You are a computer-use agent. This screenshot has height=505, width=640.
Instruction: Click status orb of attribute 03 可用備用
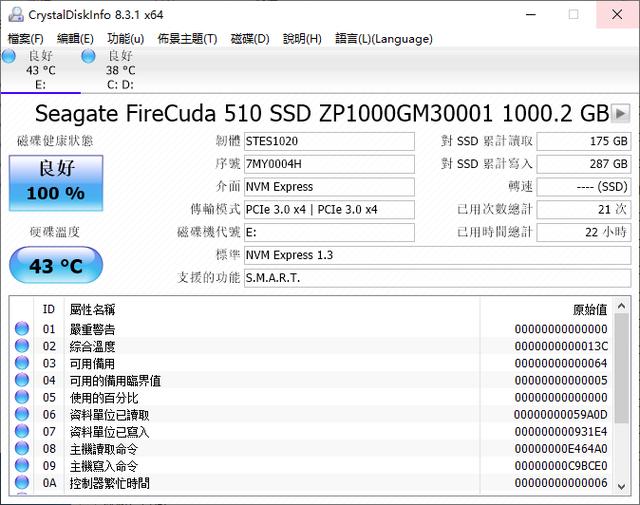22,363
